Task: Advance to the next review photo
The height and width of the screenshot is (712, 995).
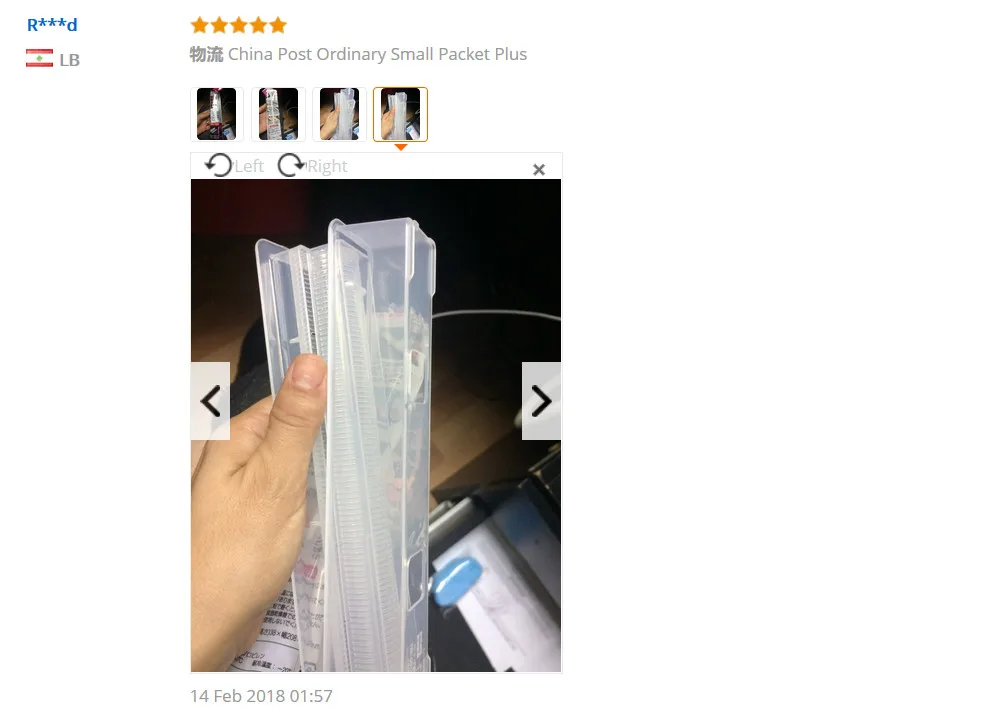Action: tap(541, 401)
